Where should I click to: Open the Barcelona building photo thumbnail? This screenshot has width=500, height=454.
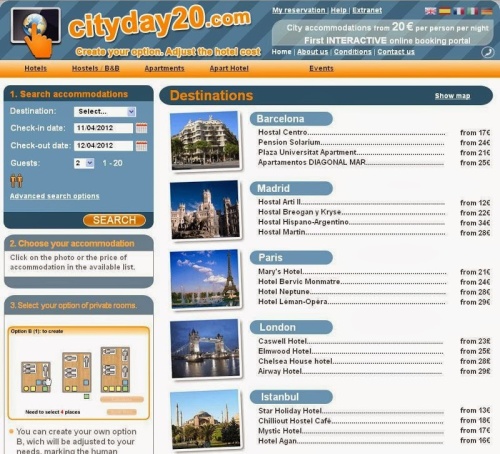206,141
